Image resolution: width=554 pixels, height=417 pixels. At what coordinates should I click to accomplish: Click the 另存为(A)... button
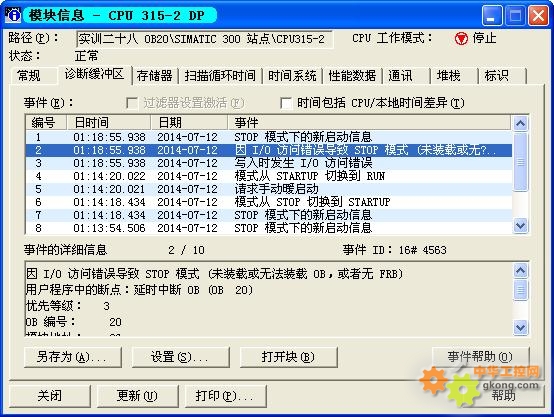(73, 357)
